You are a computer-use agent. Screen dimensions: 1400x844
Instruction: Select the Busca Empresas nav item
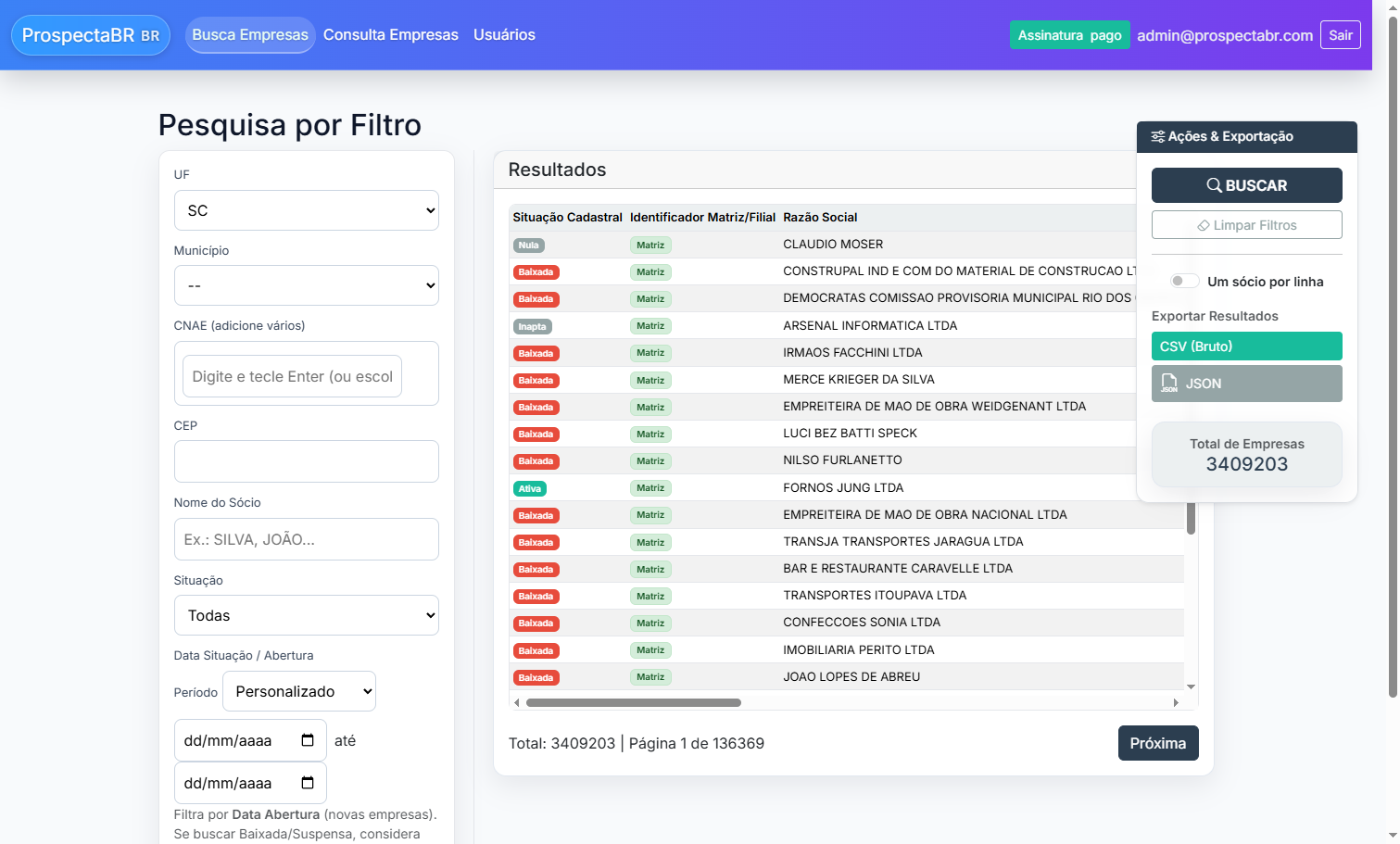coord(250,34)
